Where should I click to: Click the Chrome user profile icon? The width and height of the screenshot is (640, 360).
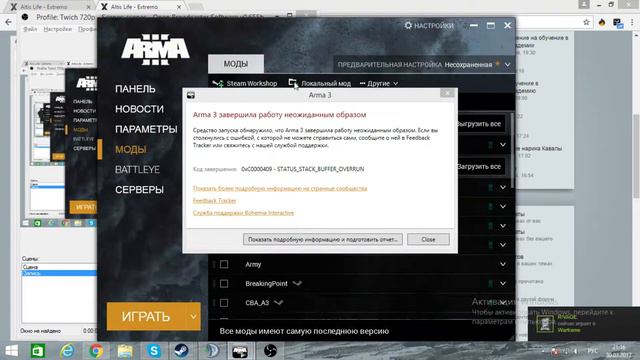click(x=584, y=4)
